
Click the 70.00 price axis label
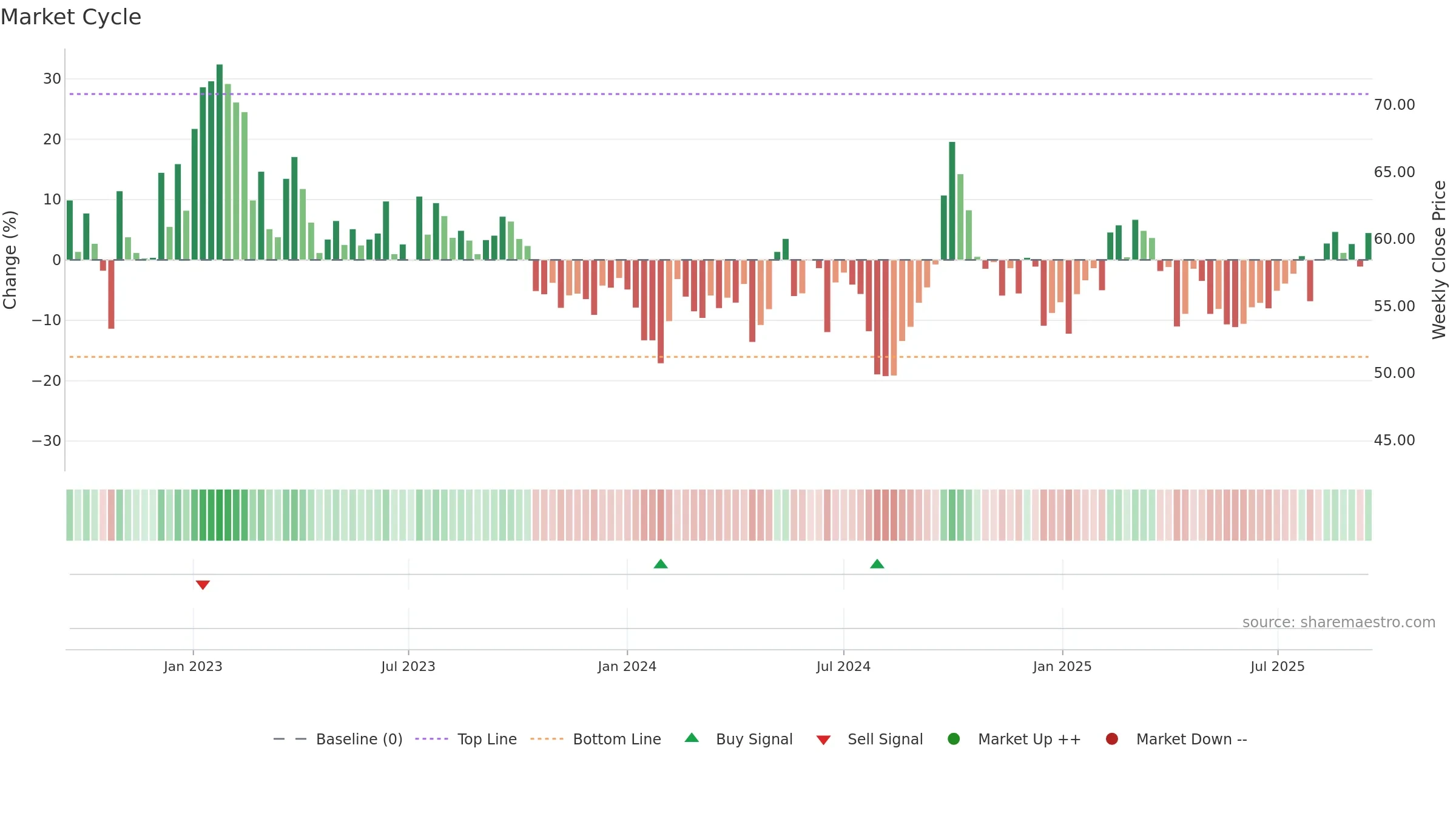[1394, 105]
